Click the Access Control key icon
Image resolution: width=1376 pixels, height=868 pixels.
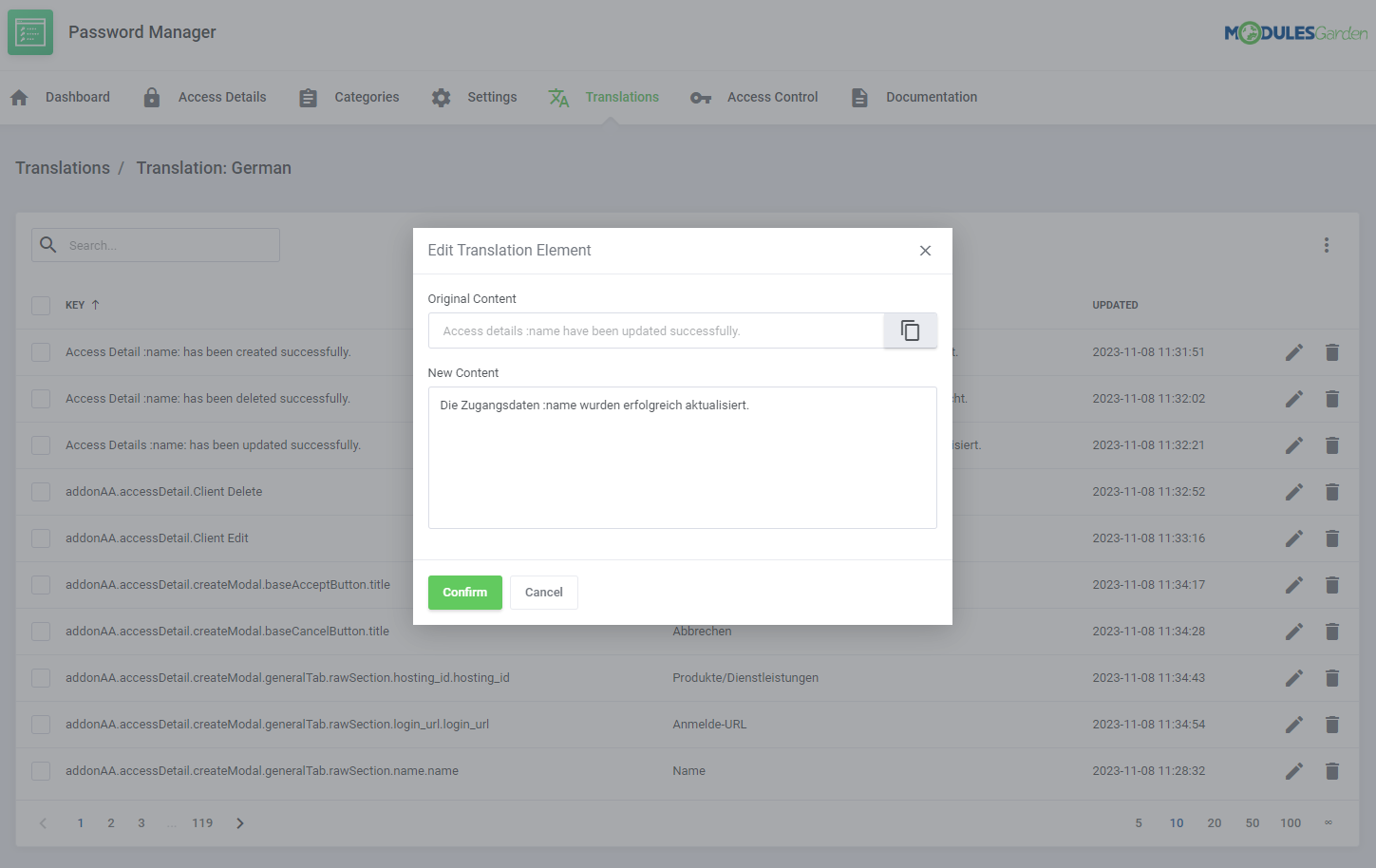pyautogui.click(x=701, y=97)
